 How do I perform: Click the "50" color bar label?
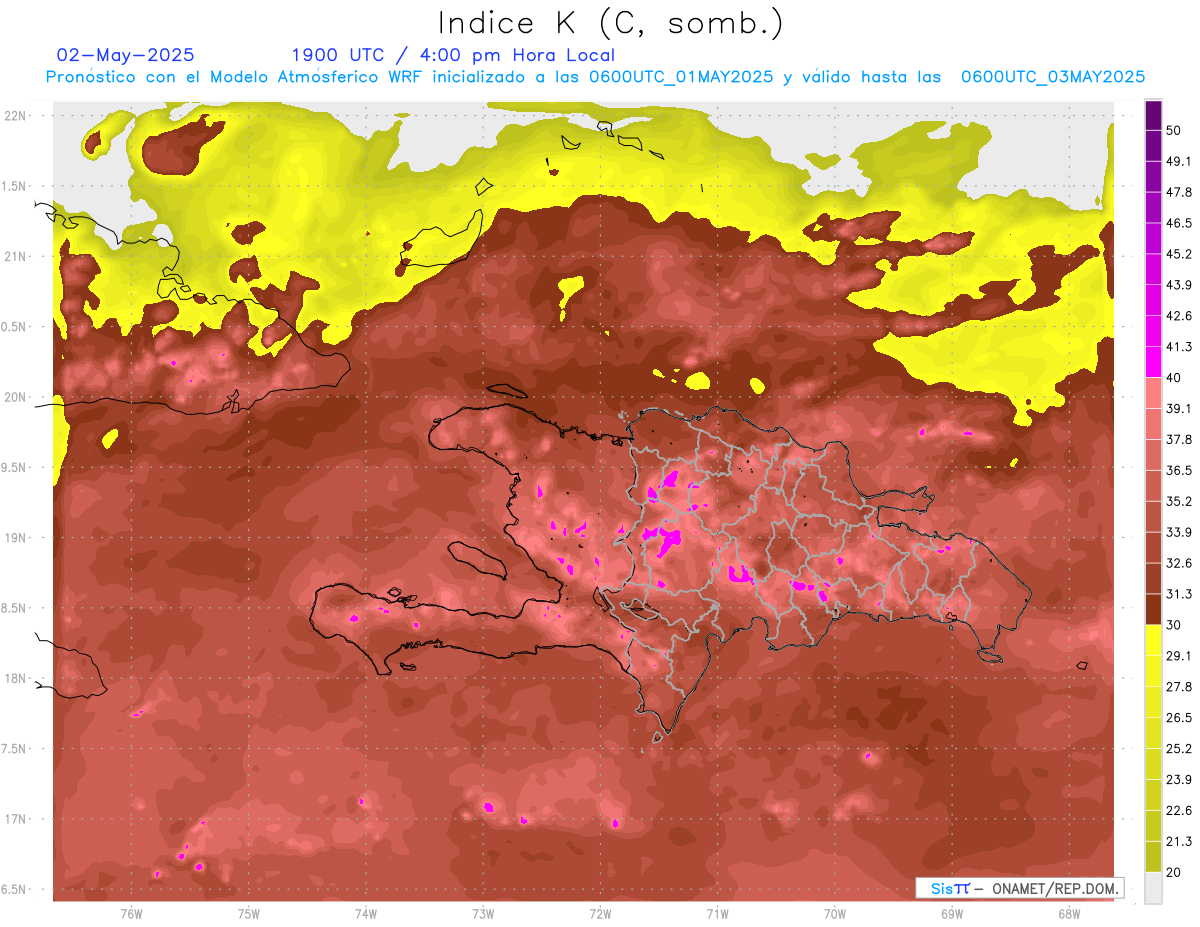[1176, 131]
